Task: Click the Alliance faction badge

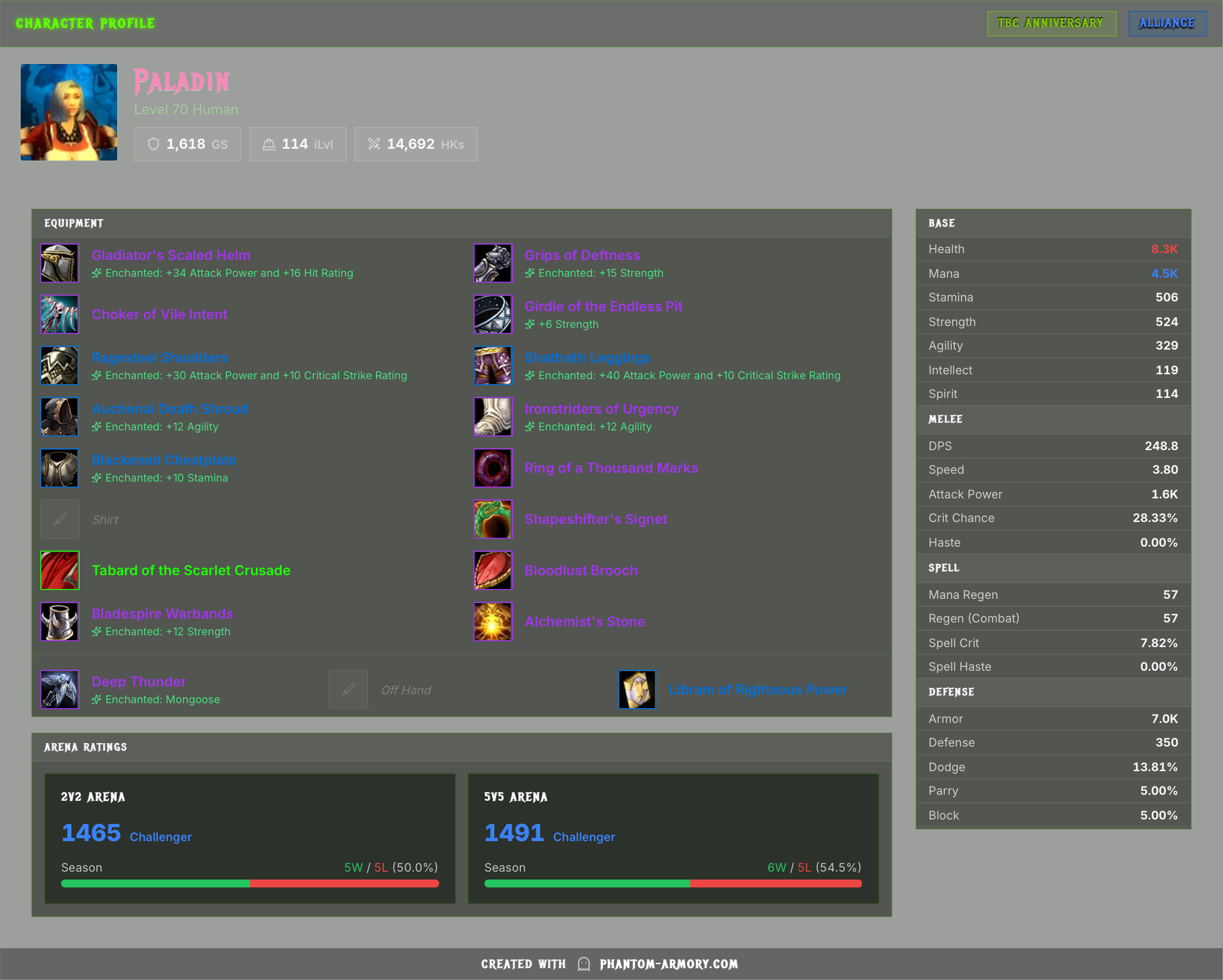Action: pyautogui.click(x=1167, y=23)
